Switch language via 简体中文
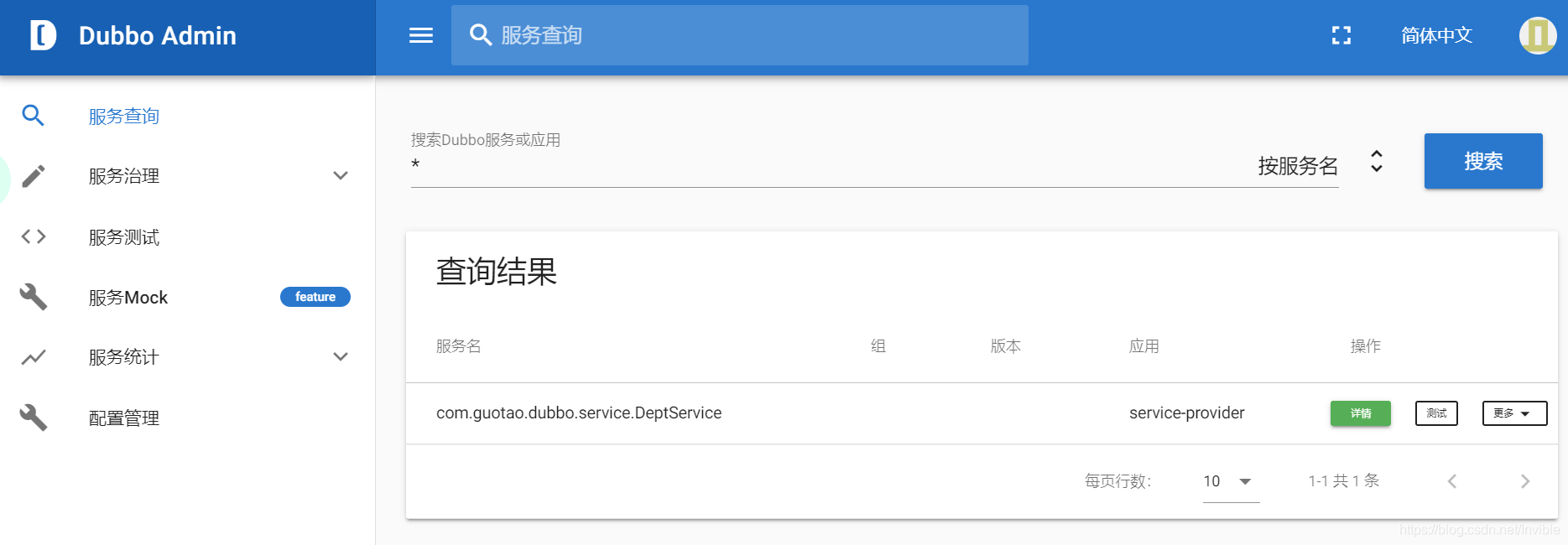Screen dimensions: 1568x545 coord(1436,35)
